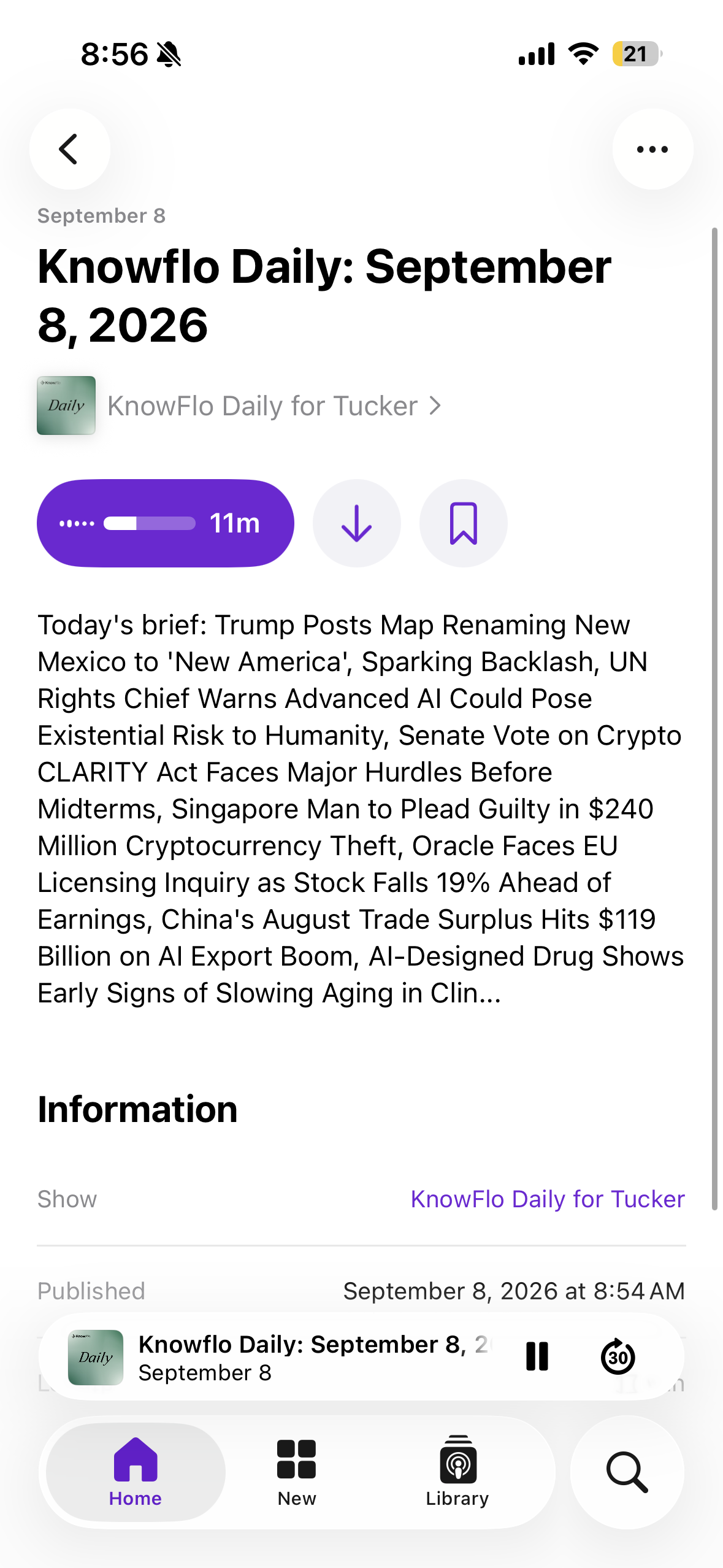Bookmark this episode
The image size is (723, 1568).
[464, 523]
